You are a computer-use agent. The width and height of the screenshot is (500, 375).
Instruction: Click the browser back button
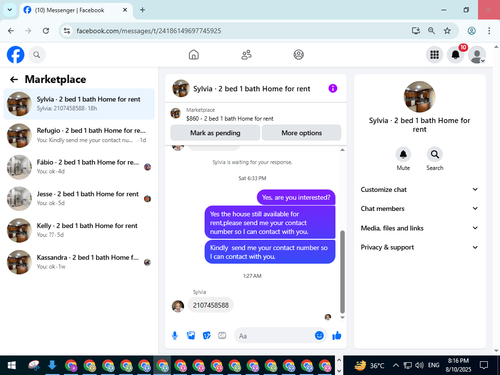pyautogui.click(x=11, y=31)
